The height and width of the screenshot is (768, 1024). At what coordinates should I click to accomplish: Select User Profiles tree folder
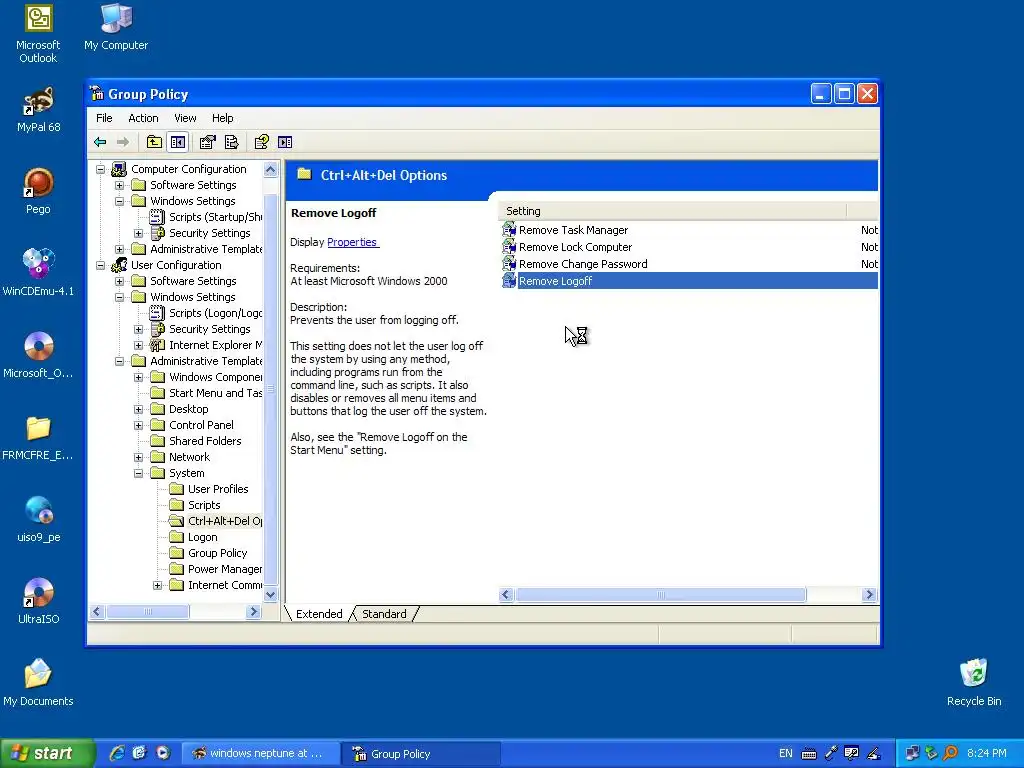click(209, 489)
